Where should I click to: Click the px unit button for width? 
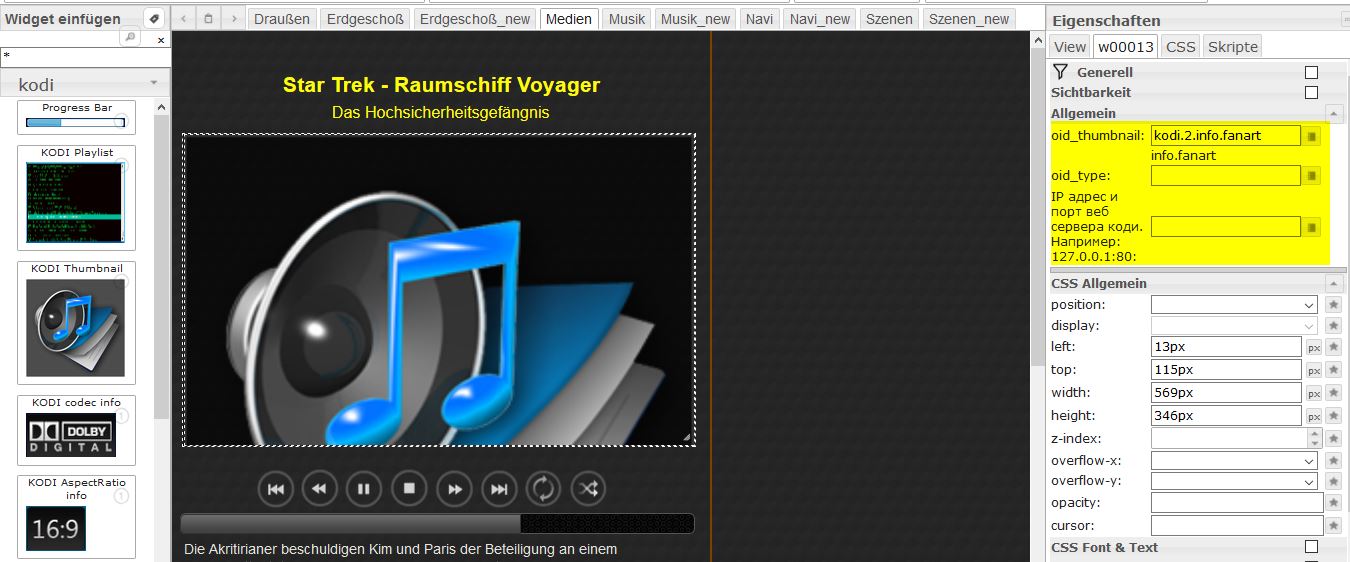[x=1314, y=393]
